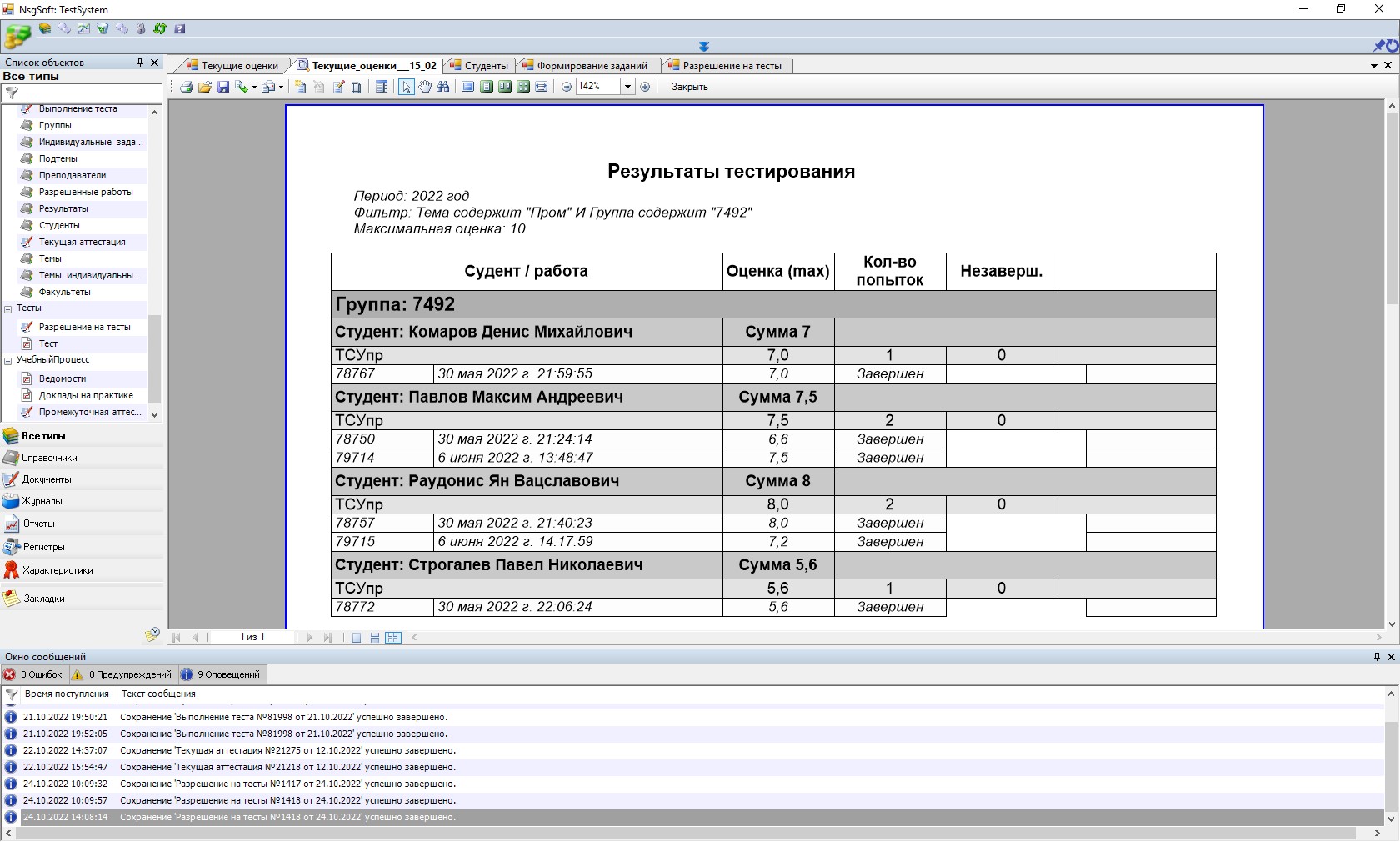The image size is (1400, 842).
Task: Open the 142% zoom level dropdown
Action: coord(627,87)
